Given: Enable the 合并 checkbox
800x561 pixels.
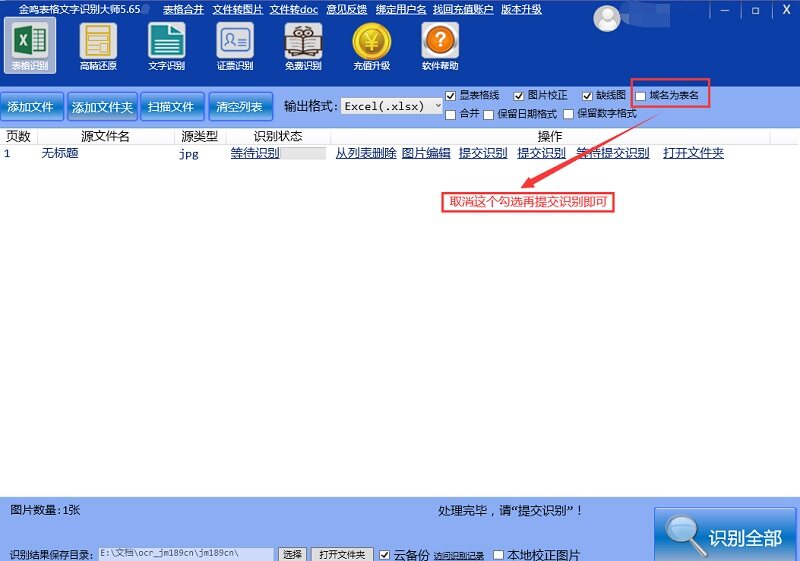Looking at the screenshot, I should click(450, 115).
